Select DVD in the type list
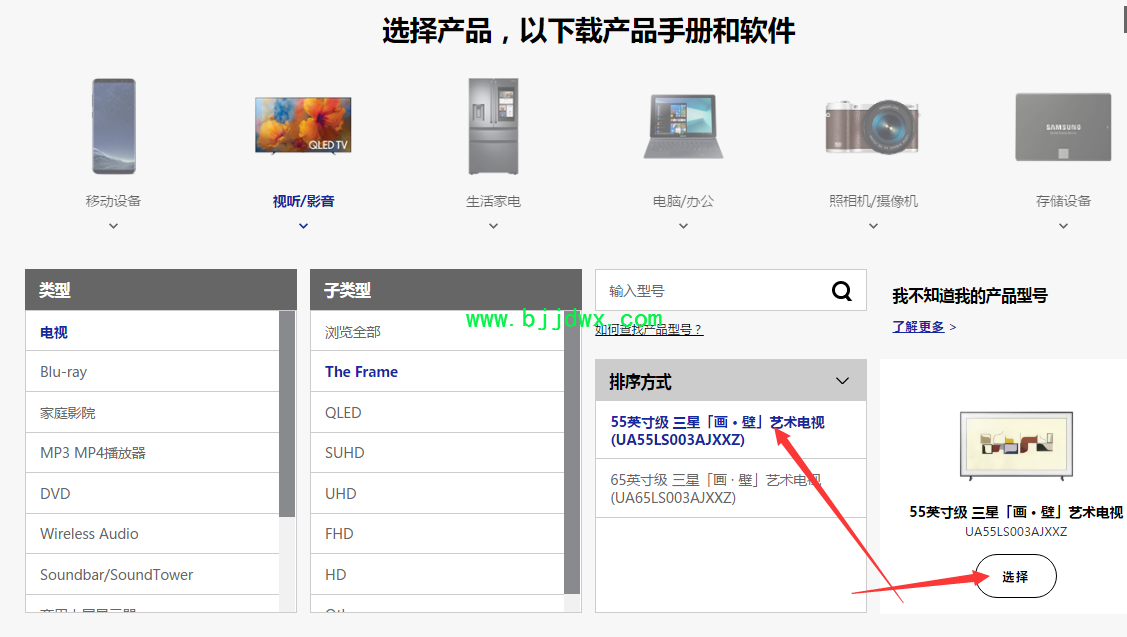 tap(152, 493)
